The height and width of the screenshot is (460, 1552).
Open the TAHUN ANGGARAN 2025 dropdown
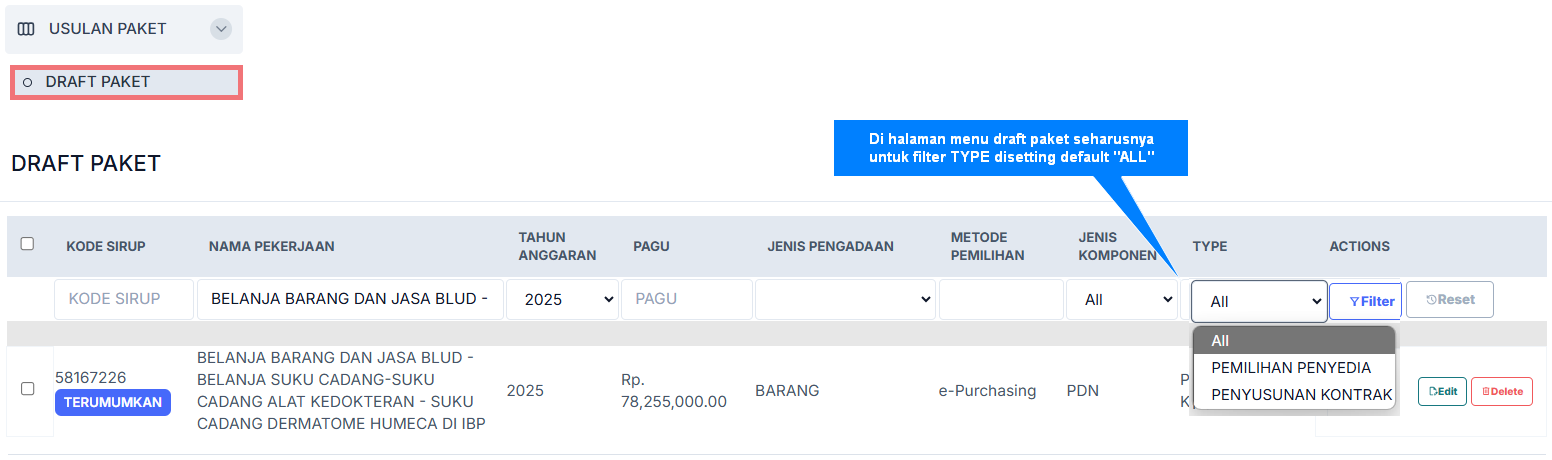pos(561,299)
